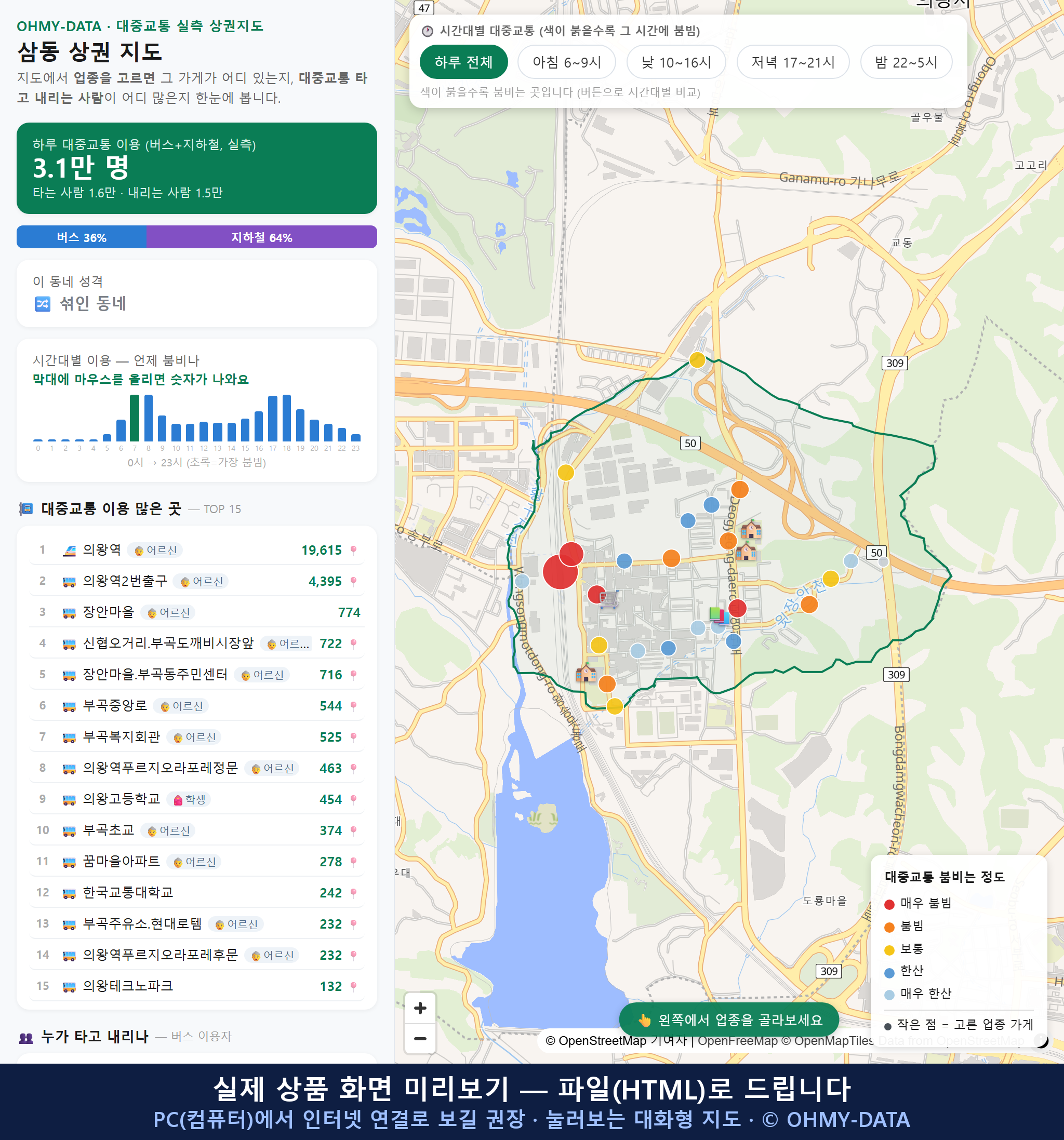The width and height of the screenshot is (1064, 1140).
Task: Click the 매우 한산 light-blue legend dot
Action: tap(889, 995)
